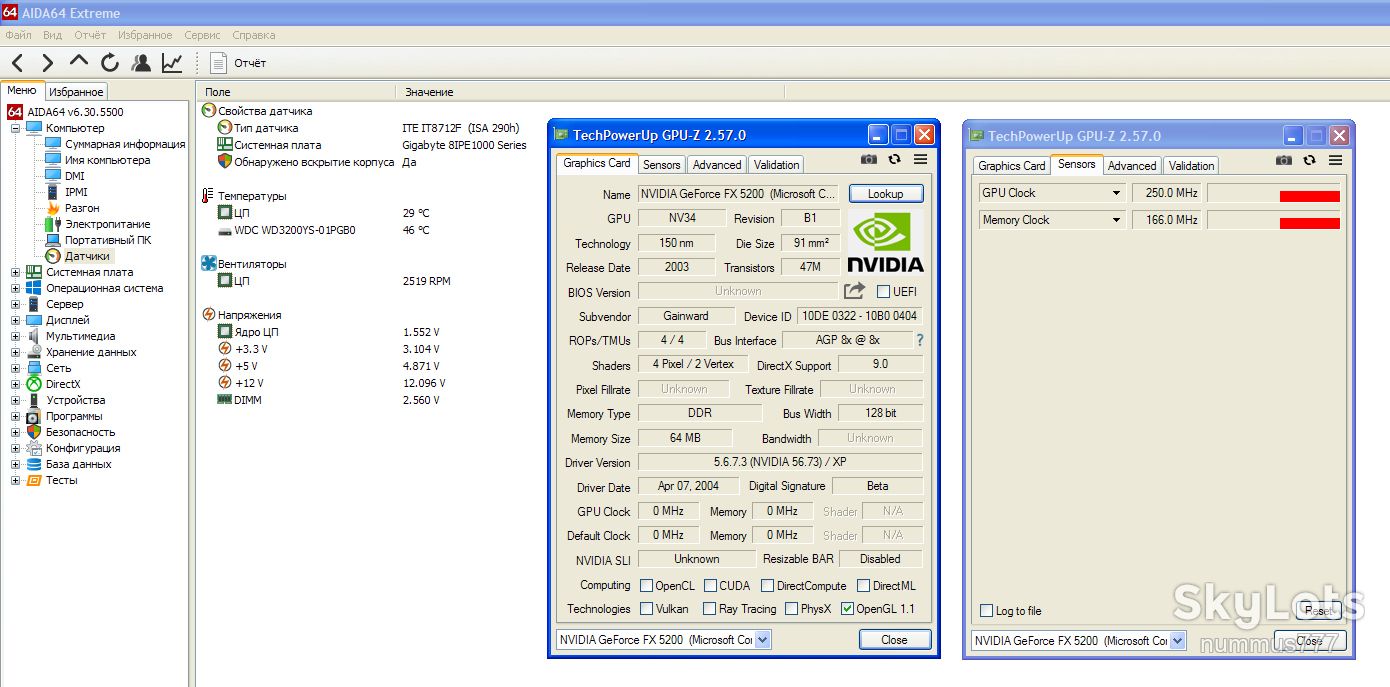Click the BIOS export share icon
The image size is (1390, 687).
click(854, 291)
